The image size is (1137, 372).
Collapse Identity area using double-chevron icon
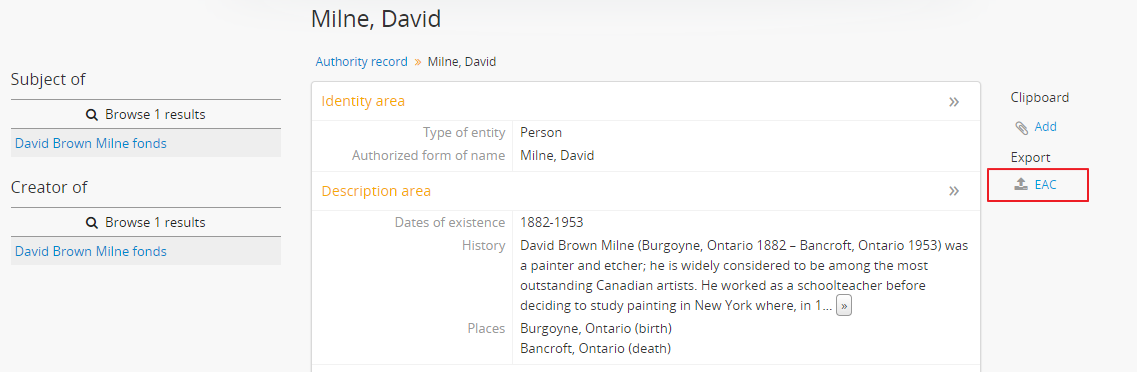pos(954,102)
